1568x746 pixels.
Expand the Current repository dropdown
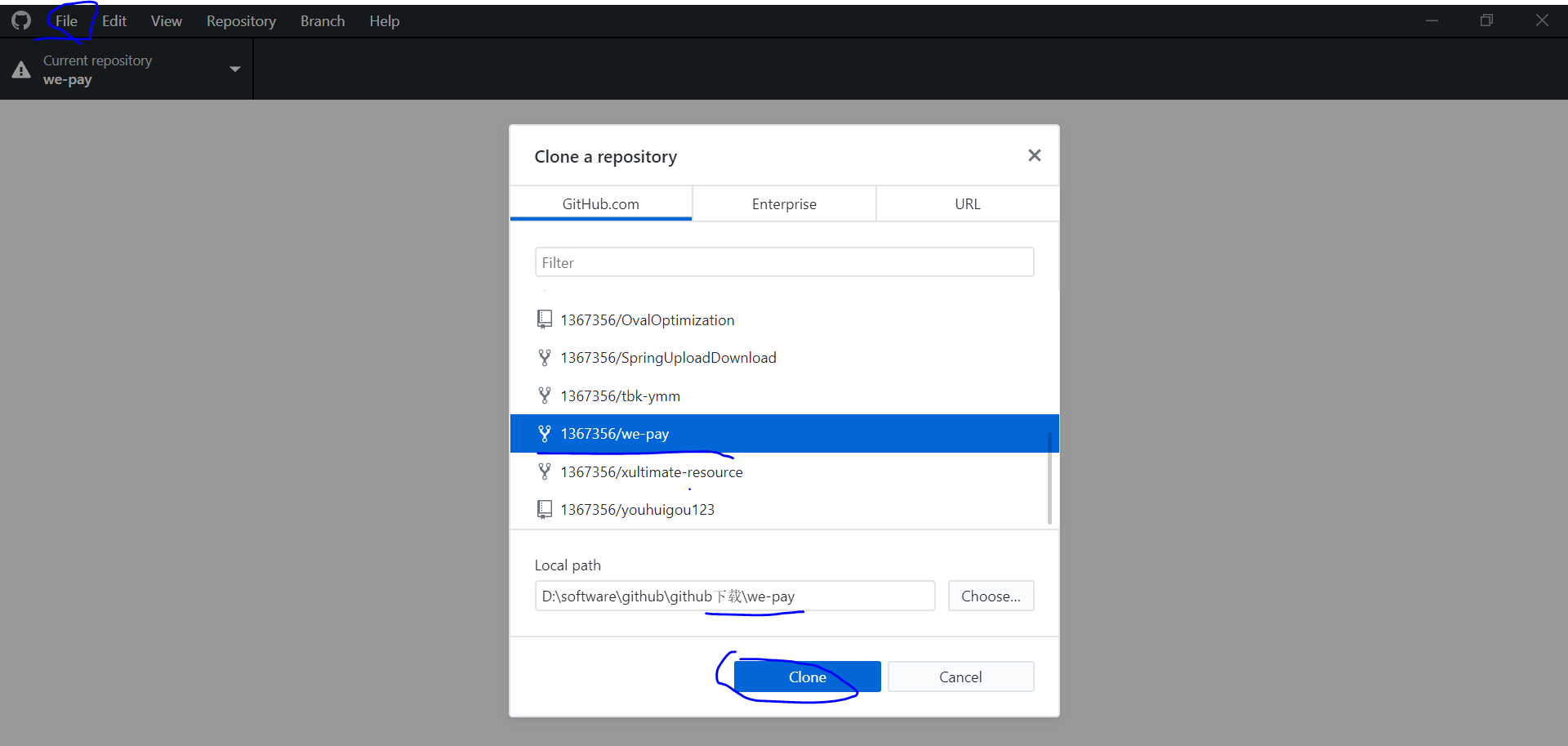coord(127,69)
